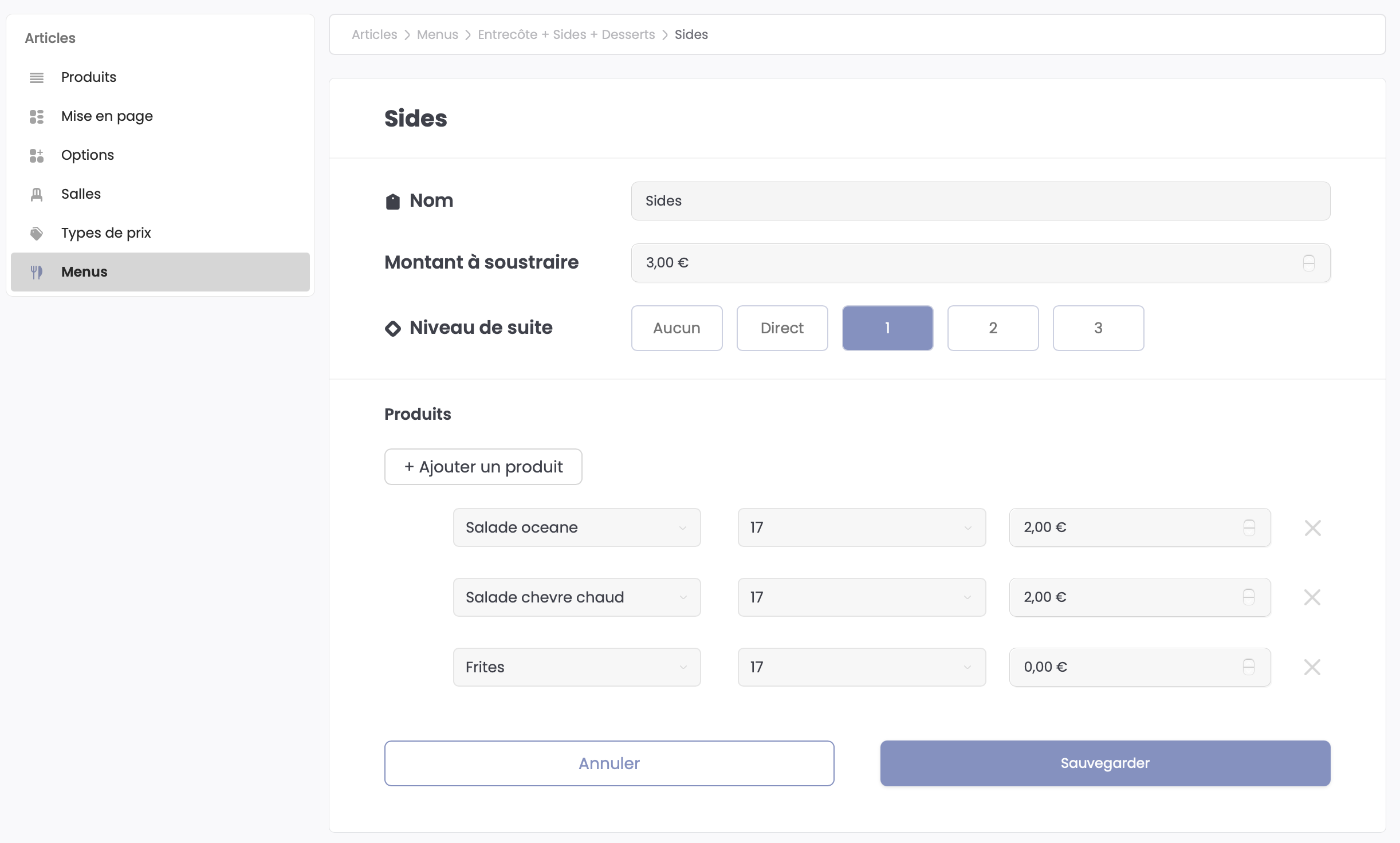Click the Options icon in sidebar
Image resolution: width=1400 pixels, height=843 pixels.
pyautogui.click(x=37, y=155)
